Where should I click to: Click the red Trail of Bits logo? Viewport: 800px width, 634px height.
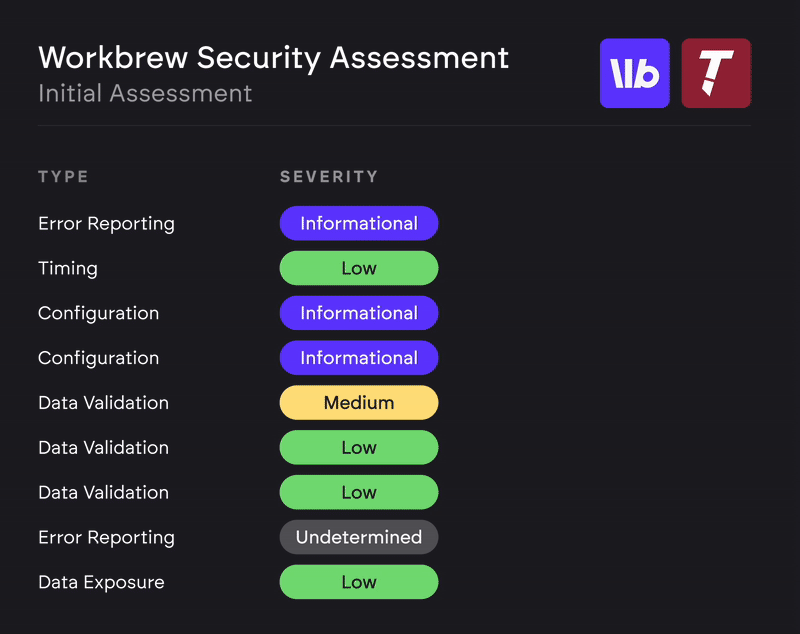(x=716, y=73)
